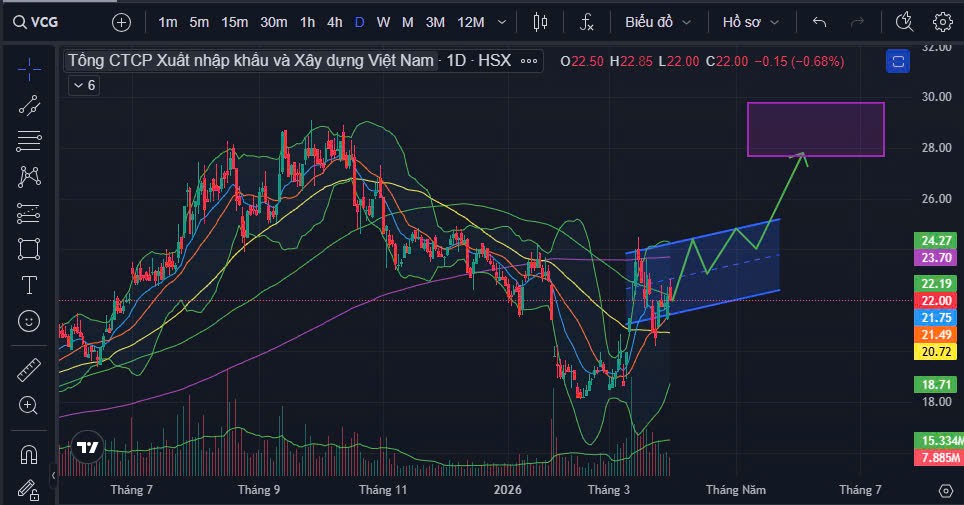Image resolution: width=964 pixels, height=505 pixels.
Task: Open the emoji icons tool
Action: [x=29, y=321]
